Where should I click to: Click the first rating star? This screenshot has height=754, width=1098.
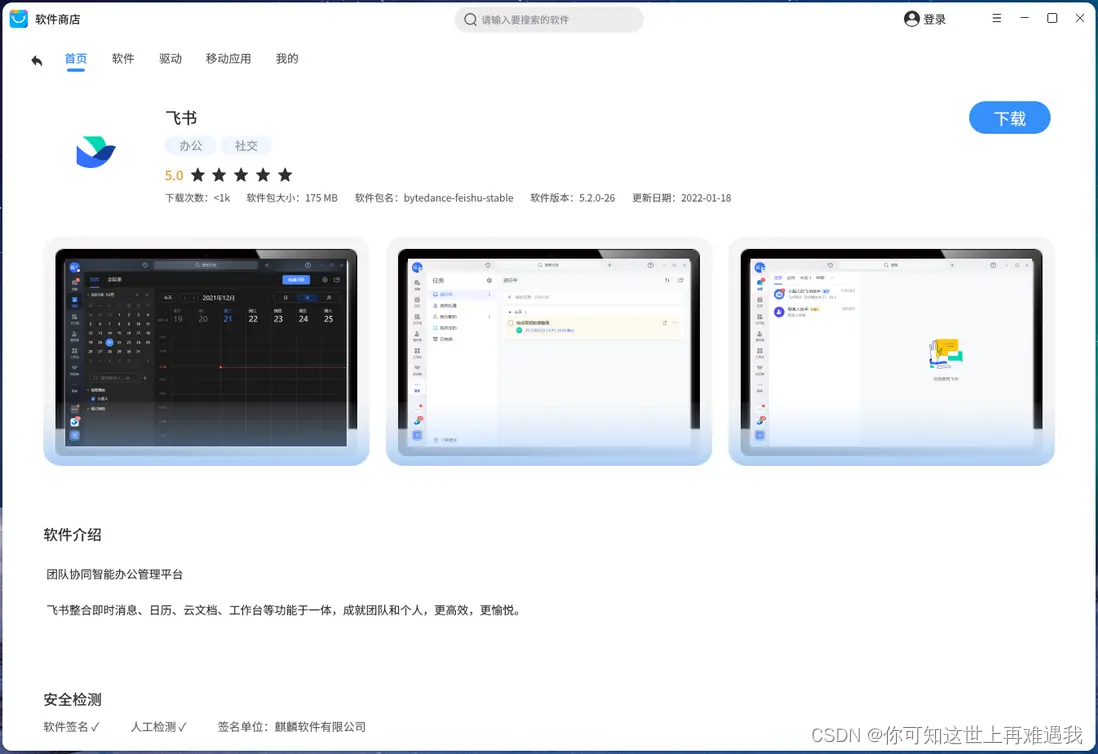pos(198,174)
